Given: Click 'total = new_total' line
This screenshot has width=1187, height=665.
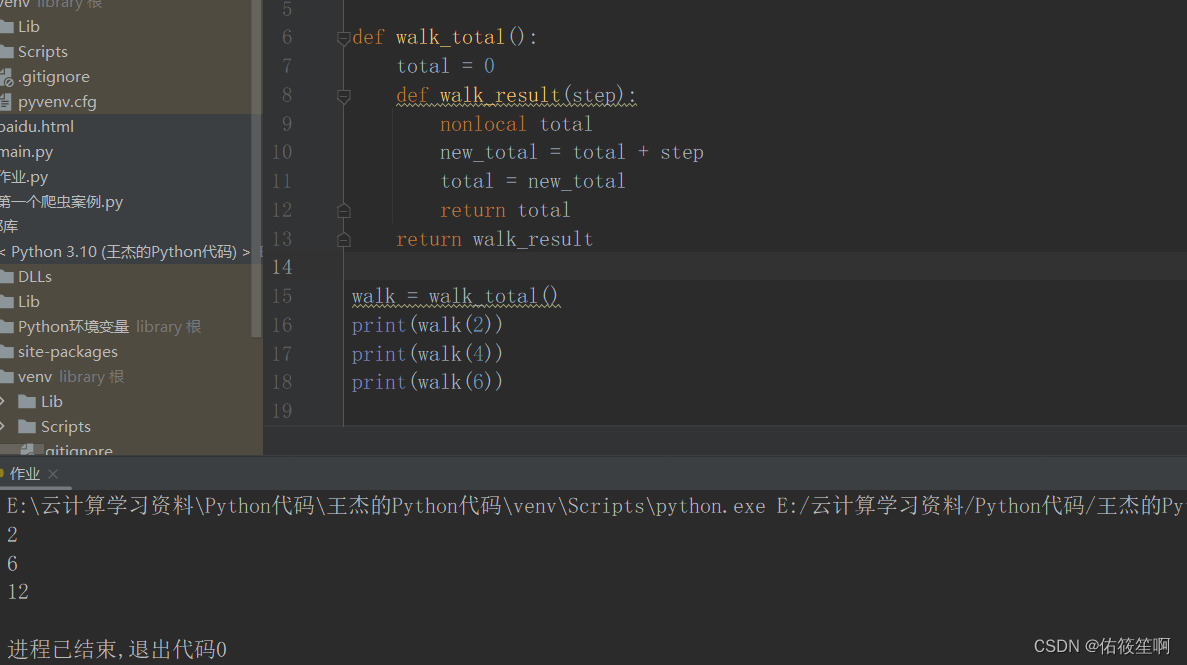Looking at the screenshot, I should [533, 182].
